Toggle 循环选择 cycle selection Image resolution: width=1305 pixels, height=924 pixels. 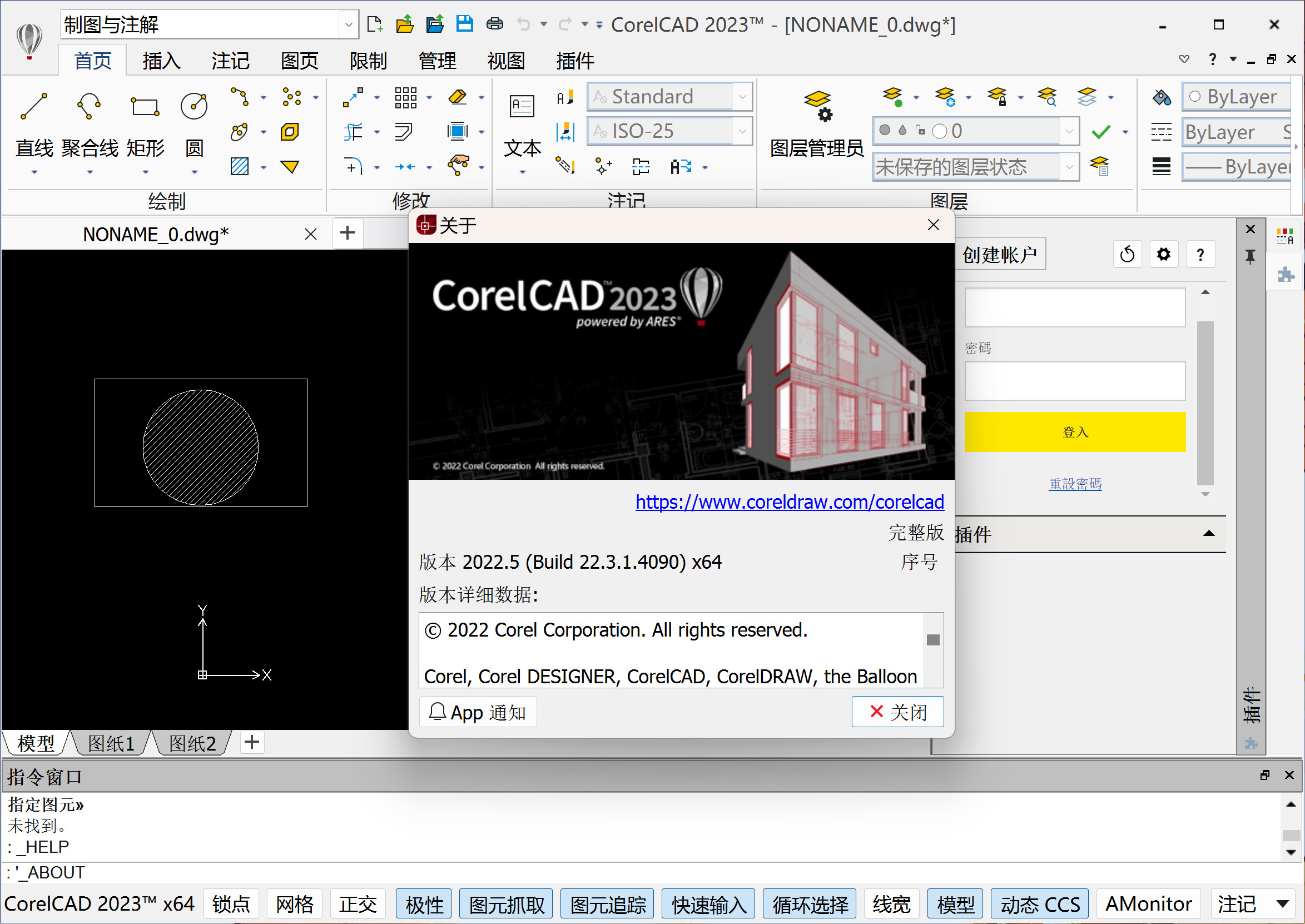[x=810, y=903]
